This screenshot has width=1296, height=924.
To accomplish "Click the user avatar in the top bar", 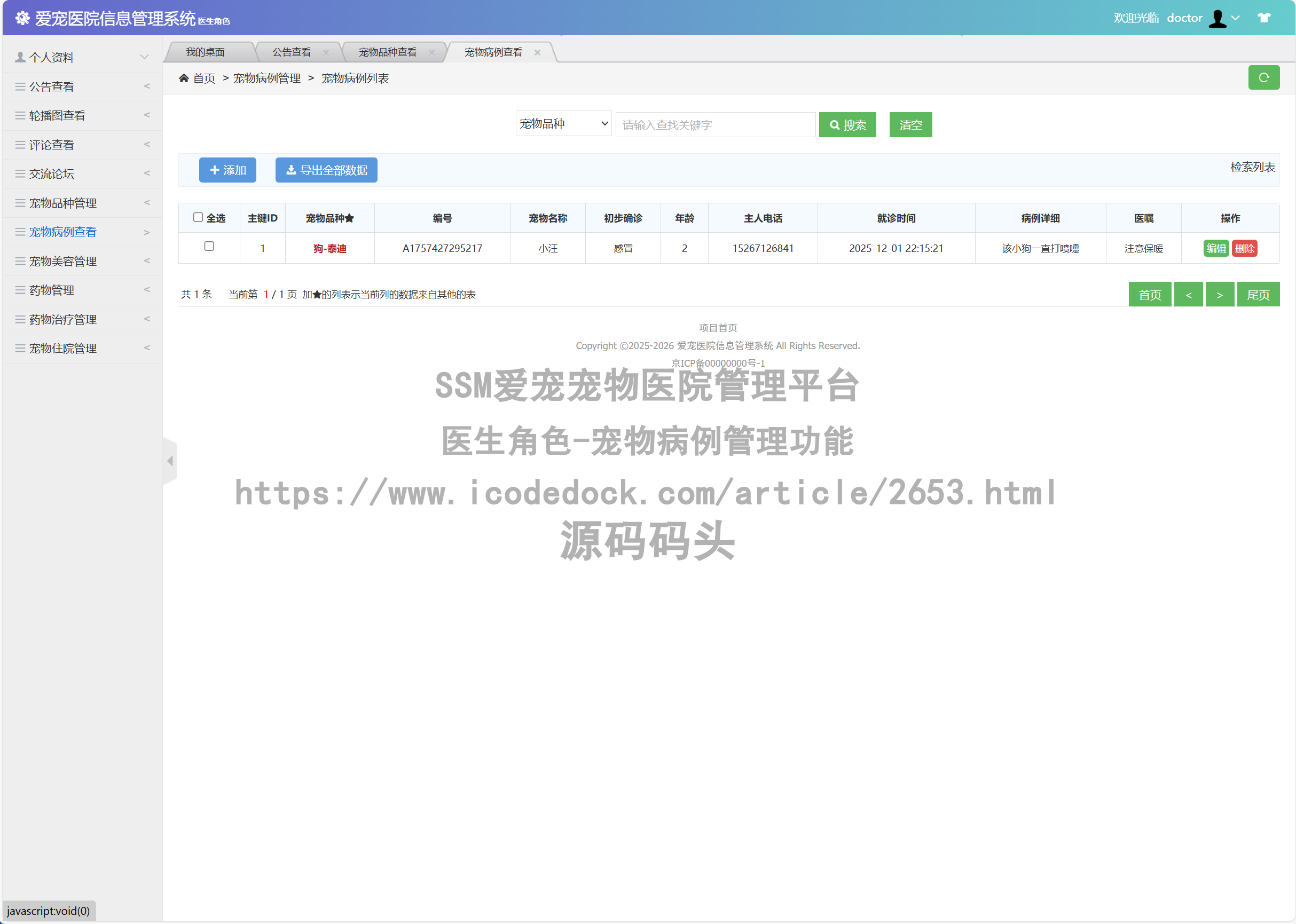I will (1218, 18).
